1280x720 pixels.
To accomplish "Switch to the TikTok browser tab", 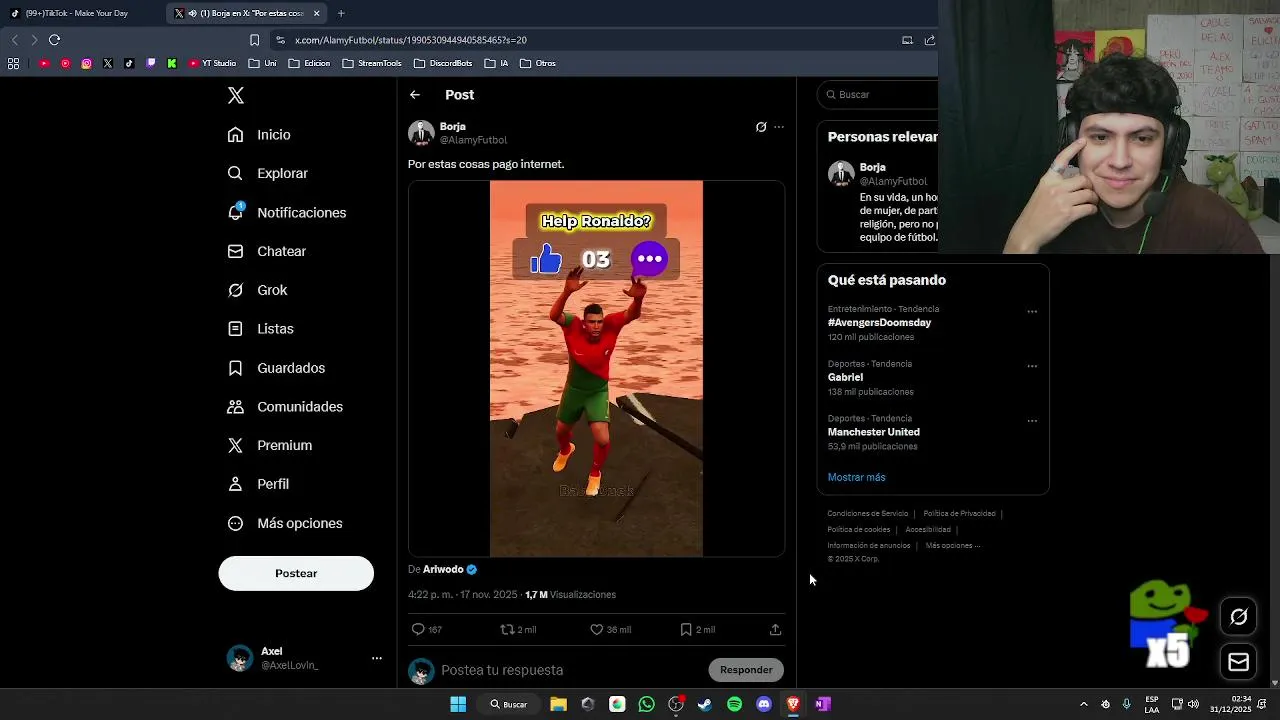I will click(x=78, y=13).
